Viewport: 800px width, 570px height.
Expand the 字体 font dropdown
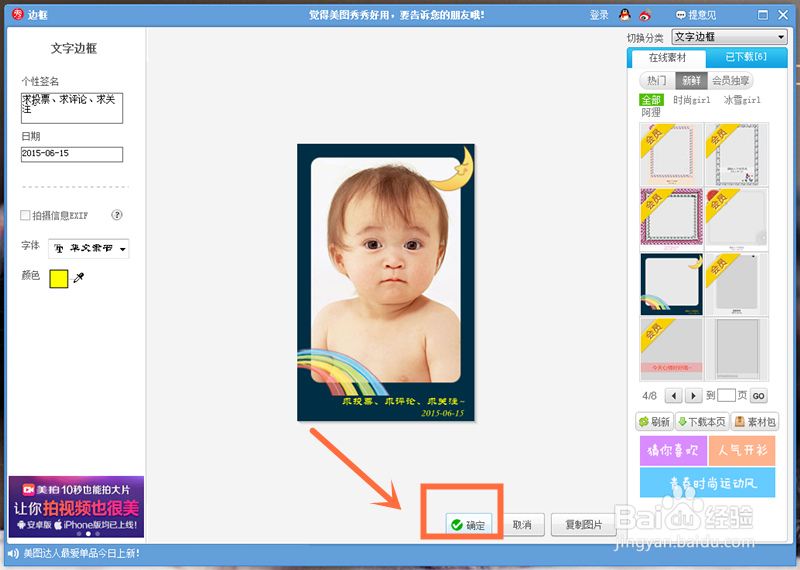pyautogui.click(x=89, y=249)
